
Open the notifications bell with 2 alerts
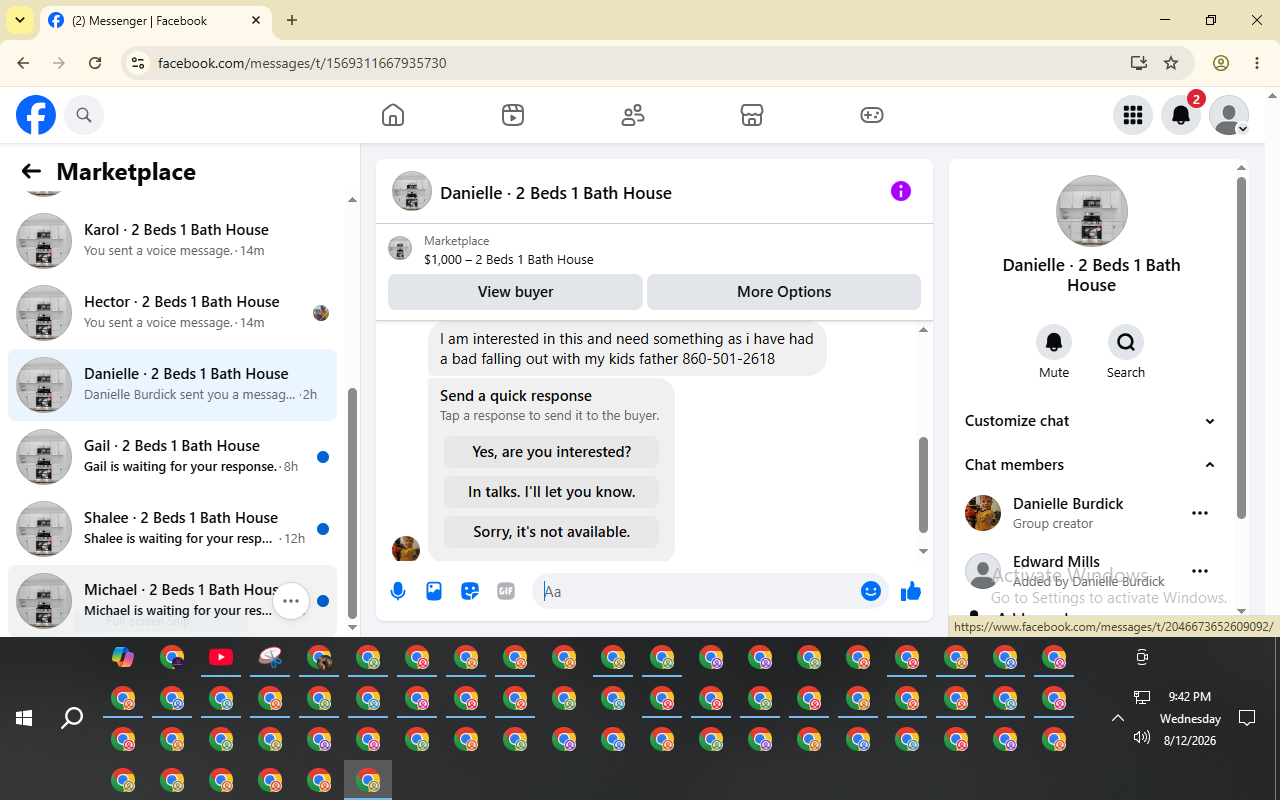tap(1181, 115)
